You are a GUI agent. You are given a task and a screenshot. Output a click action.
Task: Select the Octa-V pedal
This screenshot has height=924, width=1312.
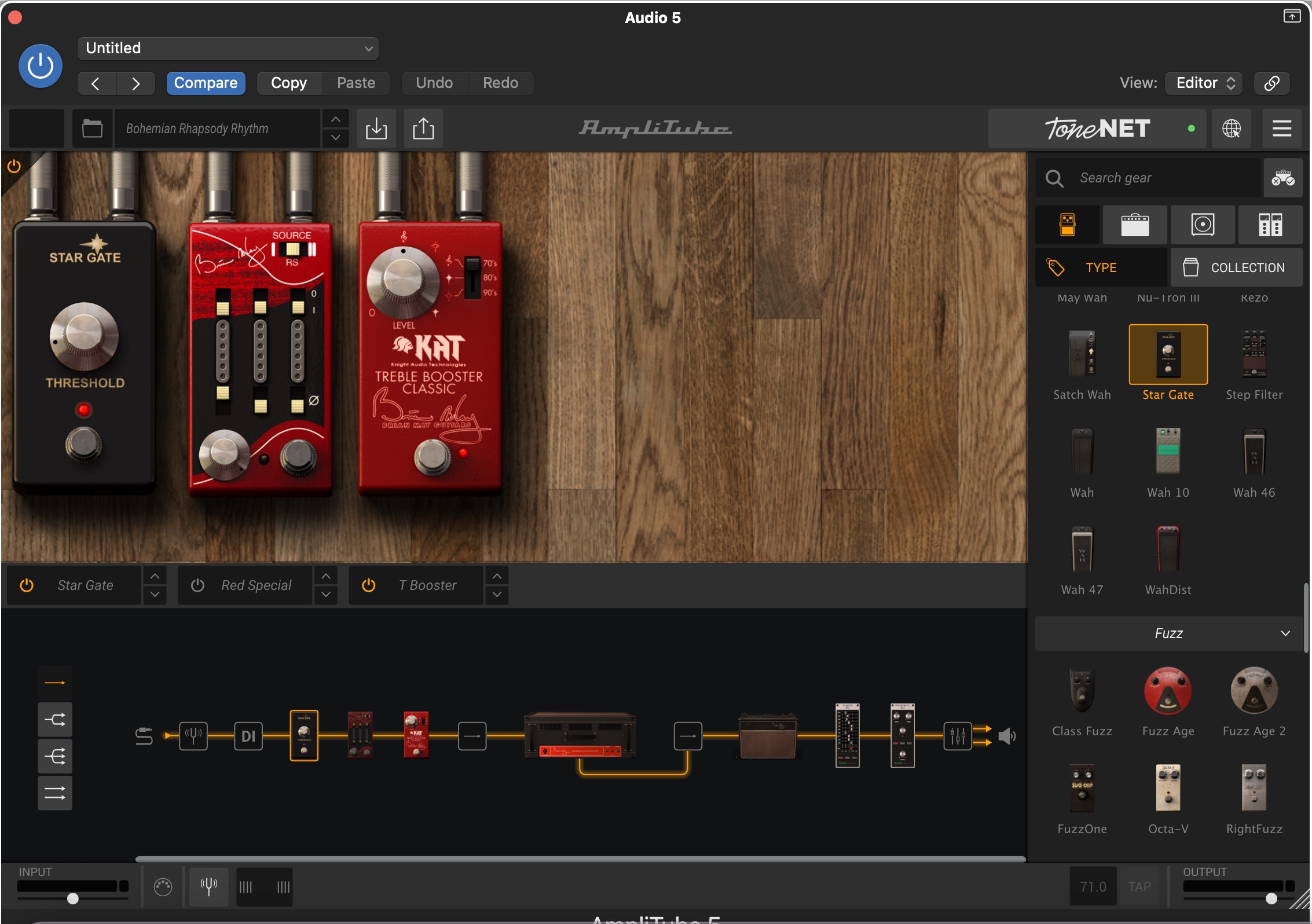tap(1168, 799)
